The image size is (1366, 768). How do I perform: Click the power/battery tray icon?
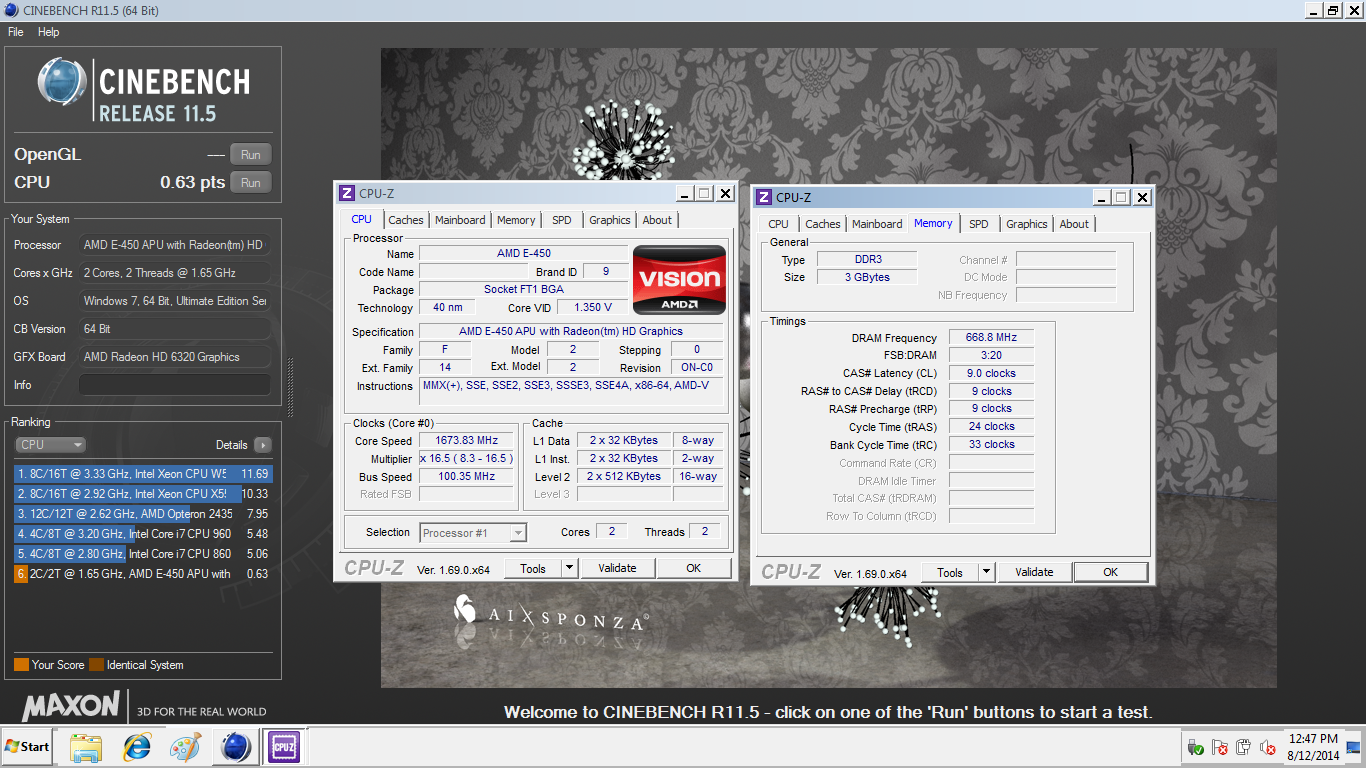(x=1243, y=747)
